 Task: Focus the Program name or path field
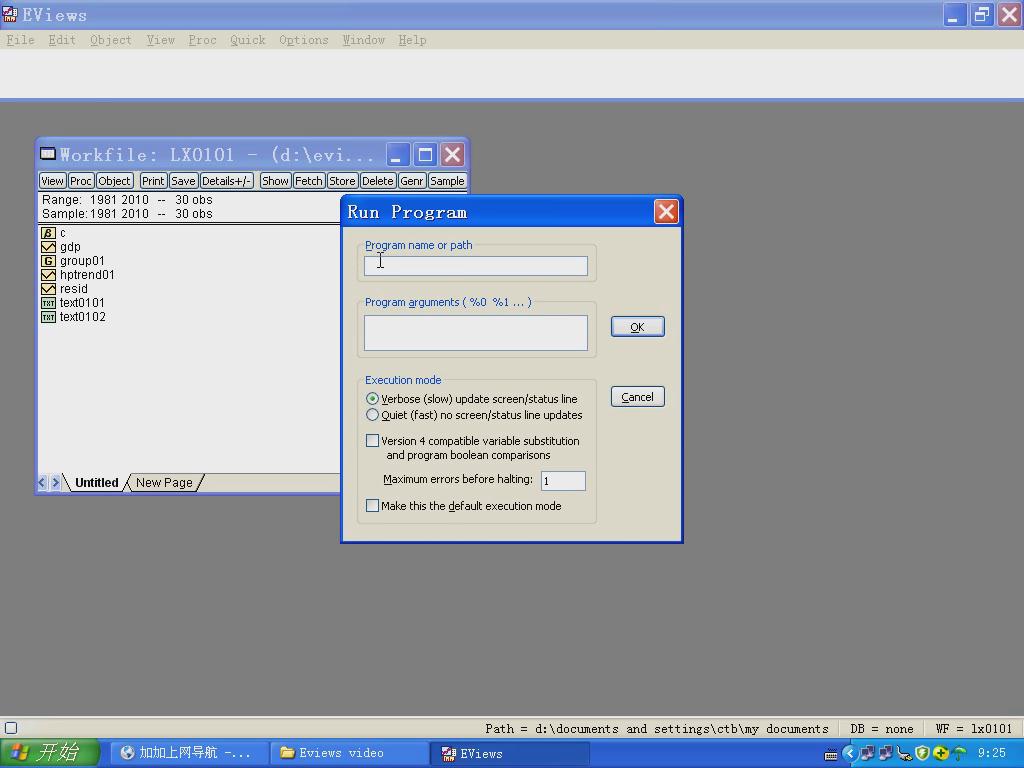(475, 265)
